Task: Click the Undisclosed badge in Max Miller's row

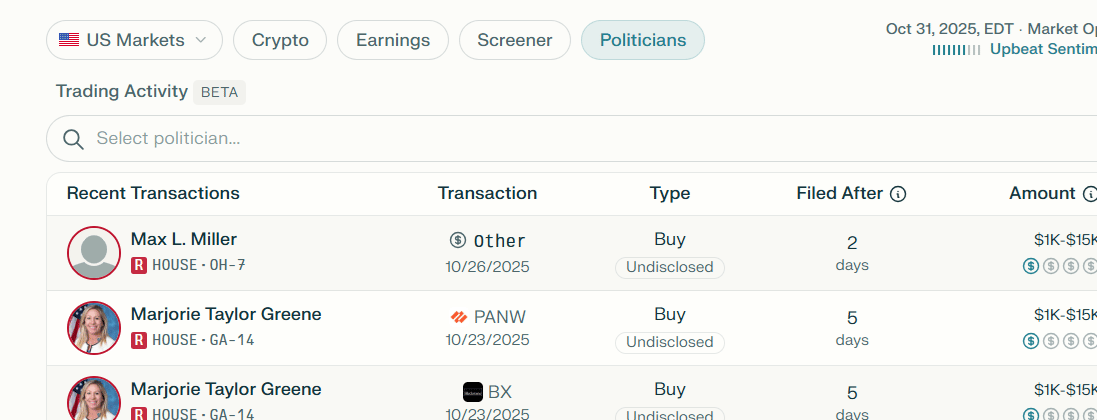Action: click(x=669, y=267)
